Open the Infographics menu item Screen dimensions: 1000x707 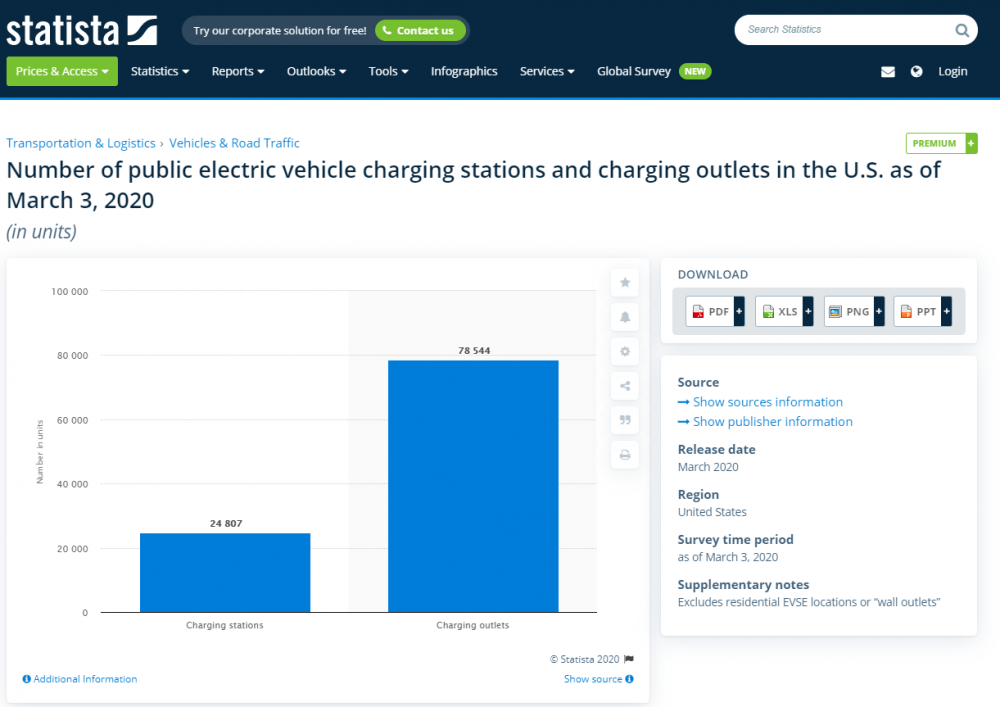(x=464, y=71)
